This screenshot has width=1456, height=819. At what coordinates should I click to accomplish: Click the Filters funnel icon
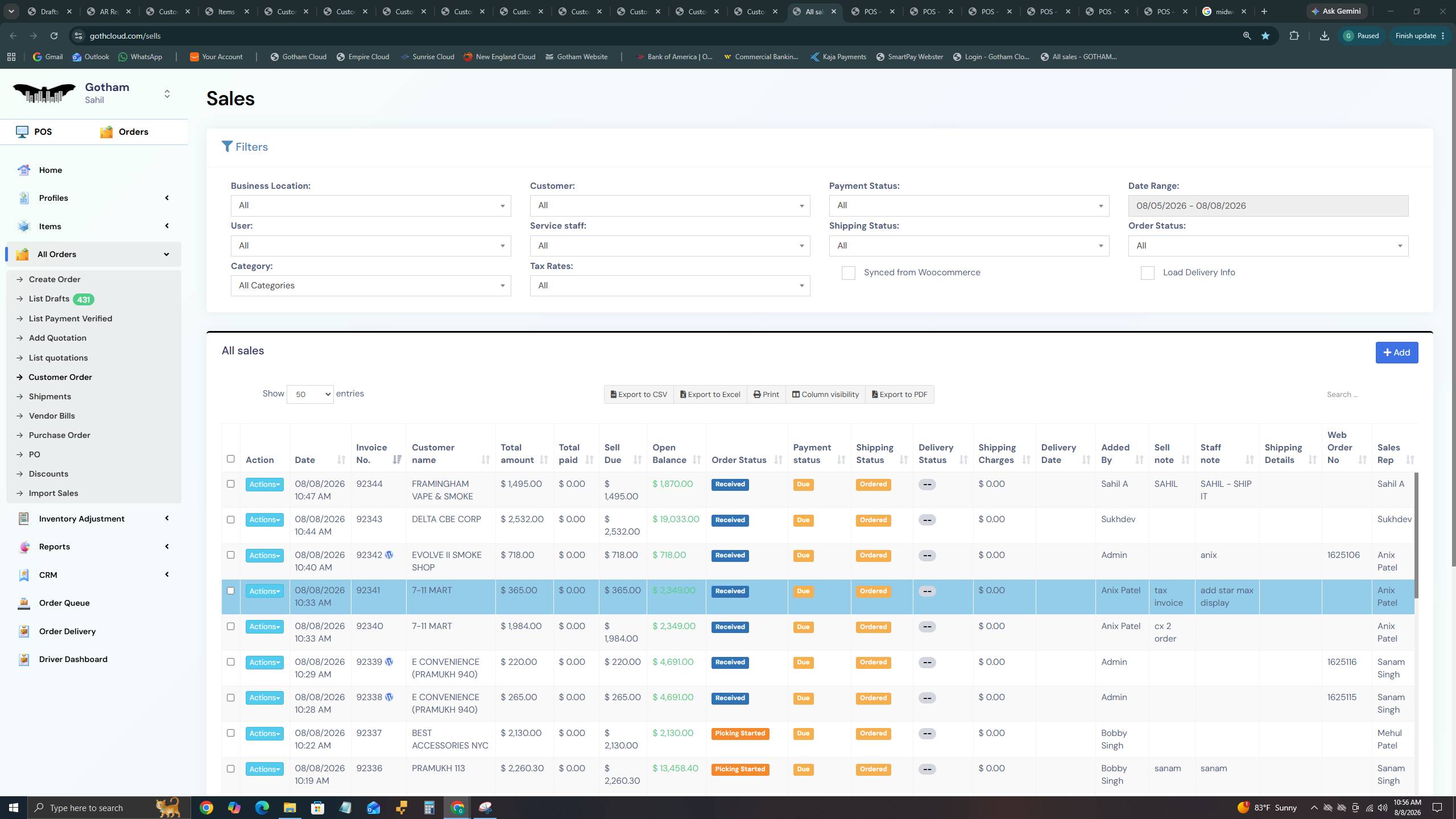click(227, 147)
